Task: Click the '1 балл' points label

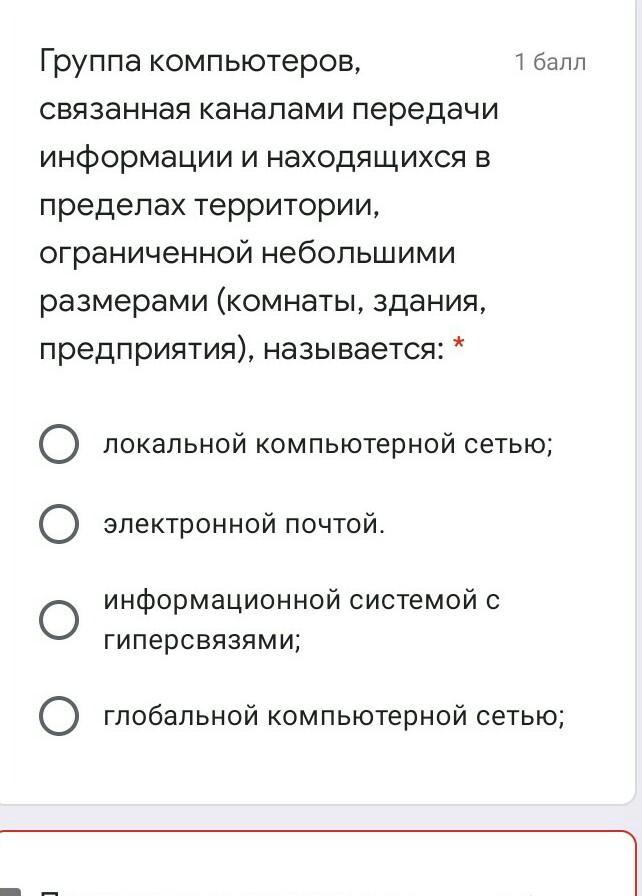Action: 550,62
